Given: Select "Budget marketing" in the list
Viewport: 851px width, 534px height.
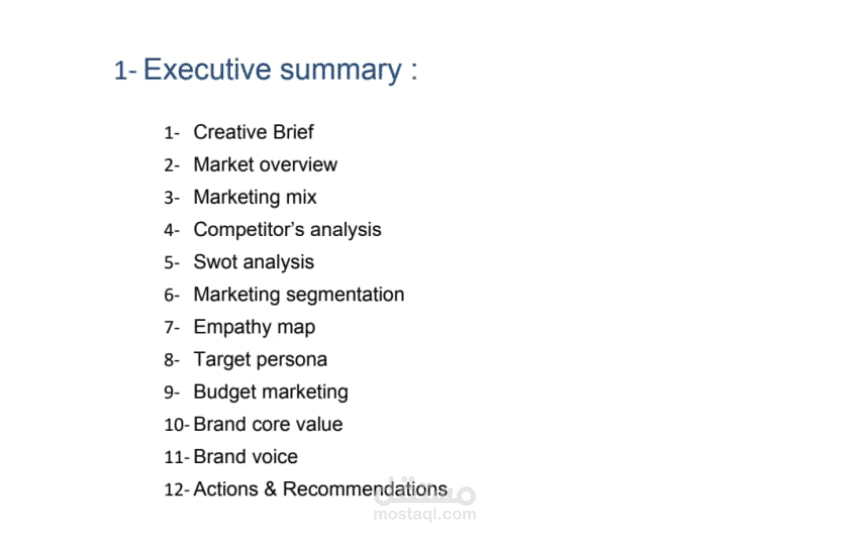Looking at the screenshot, I should (x=271, y=392).
